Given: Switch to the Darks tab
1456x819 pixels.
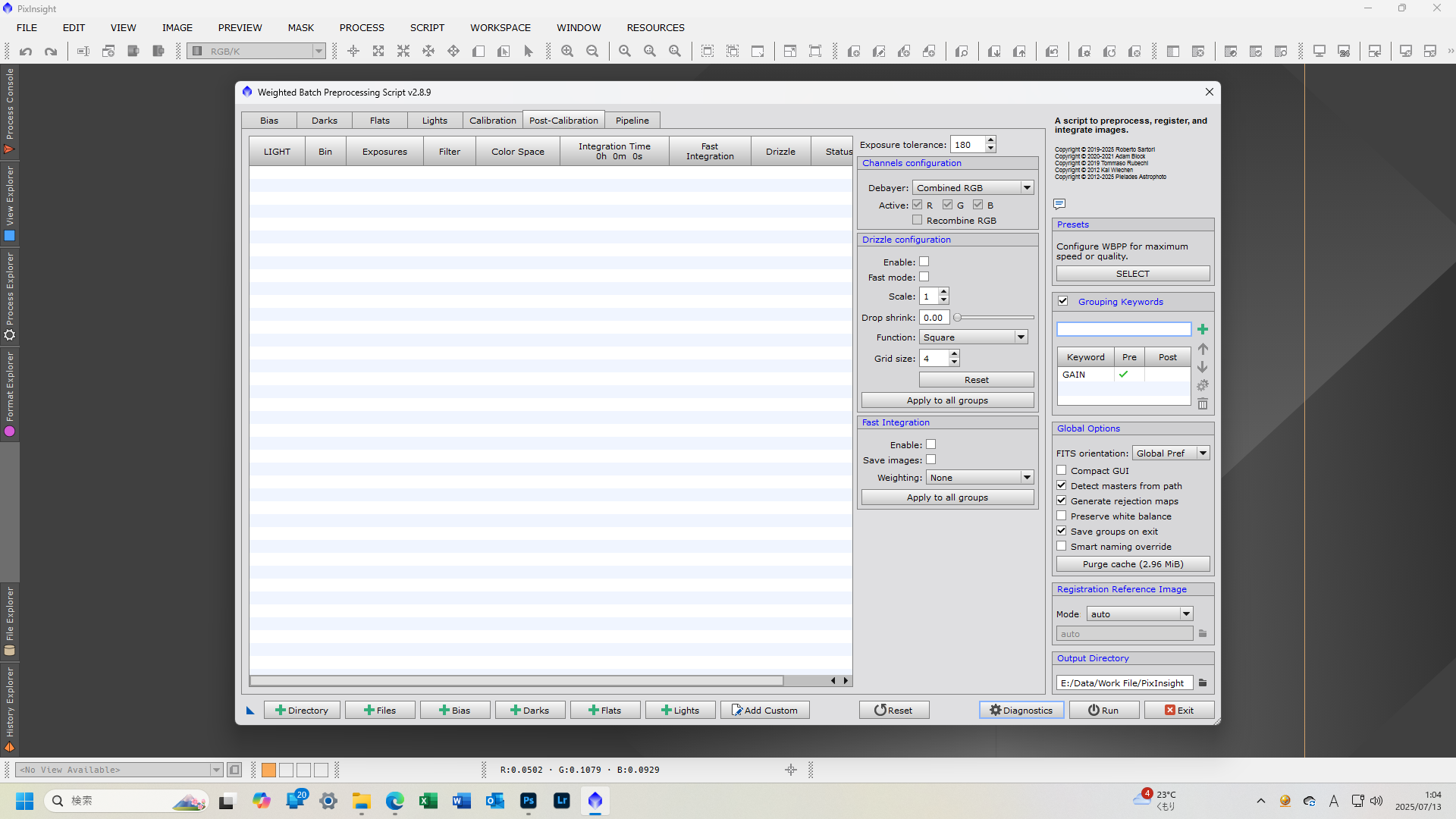Looking at the screenshot, I should pyautogui.click(x=325, y=120).
